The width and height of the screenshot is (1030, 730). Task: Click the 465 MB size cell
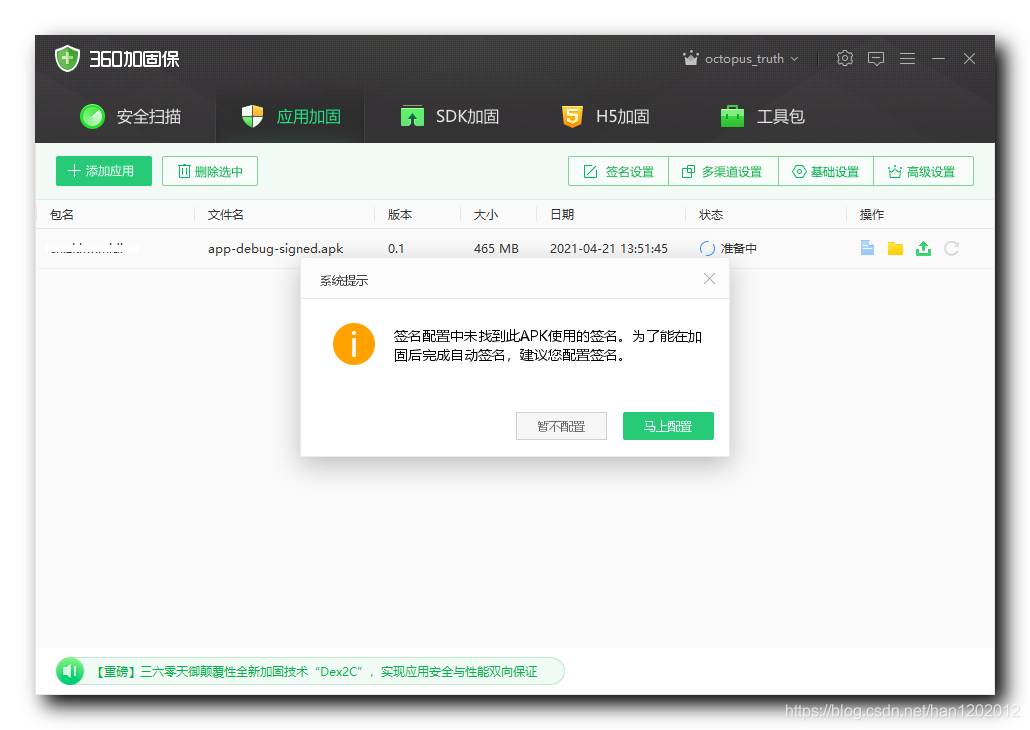pos(496,248)
